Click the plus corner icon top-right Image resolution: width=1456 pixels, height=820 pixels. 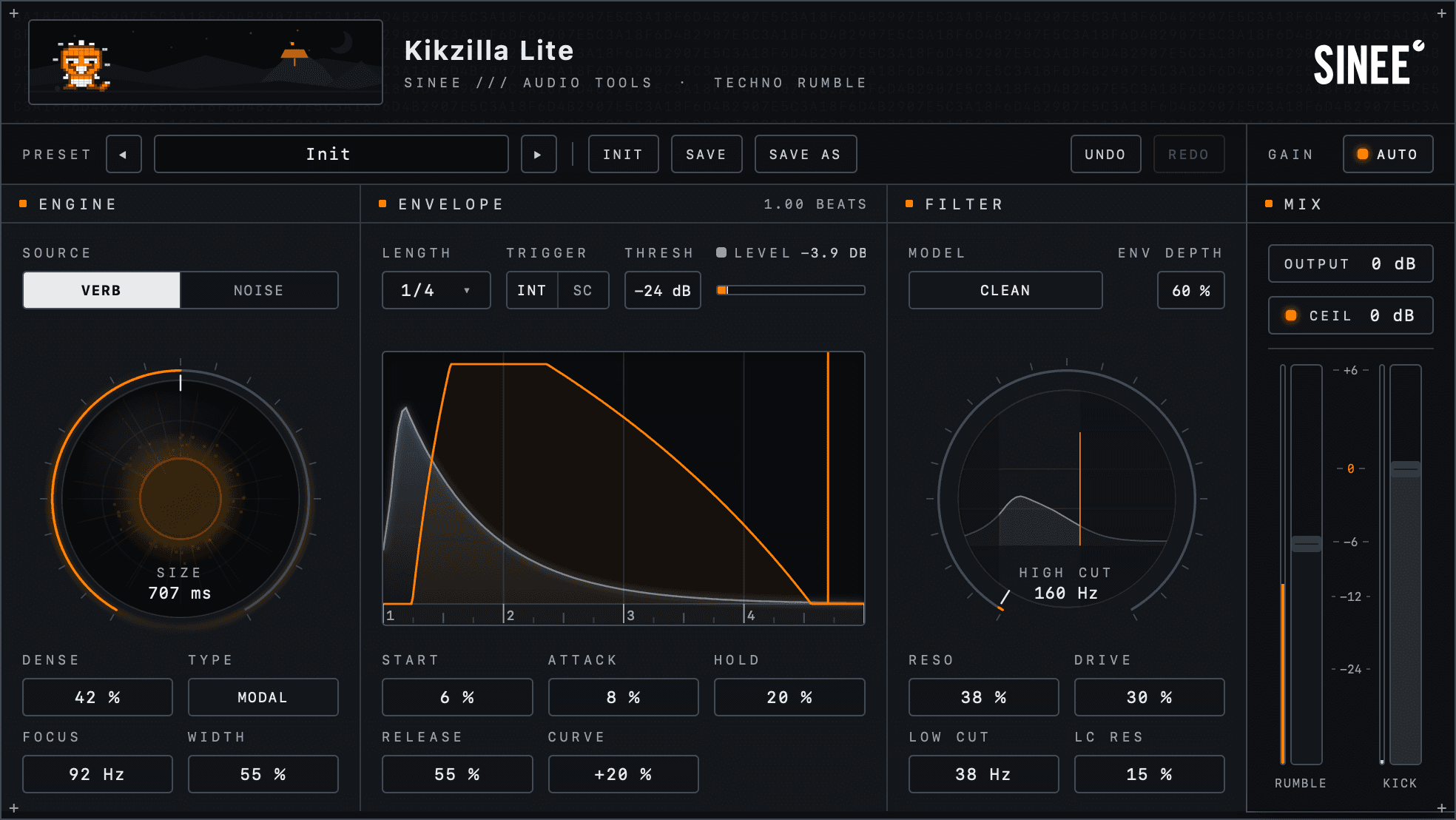pyautogui.click(x=1441, y=13)
